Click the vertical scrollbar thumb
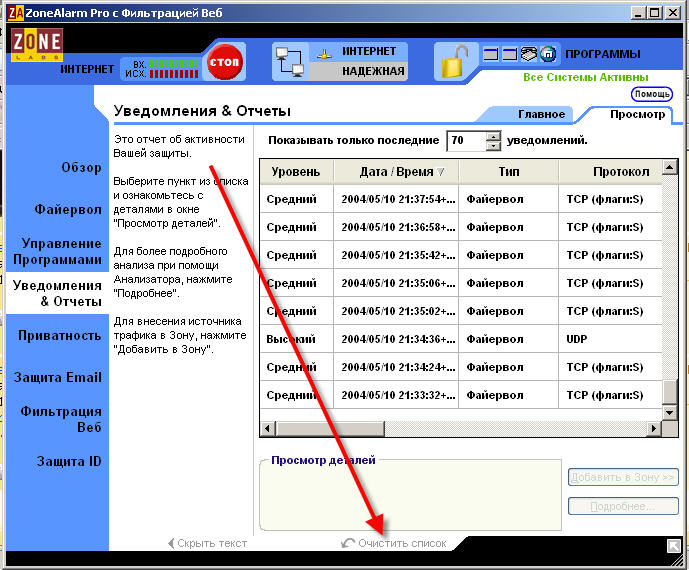689x570 pixels. coord(670,392)
